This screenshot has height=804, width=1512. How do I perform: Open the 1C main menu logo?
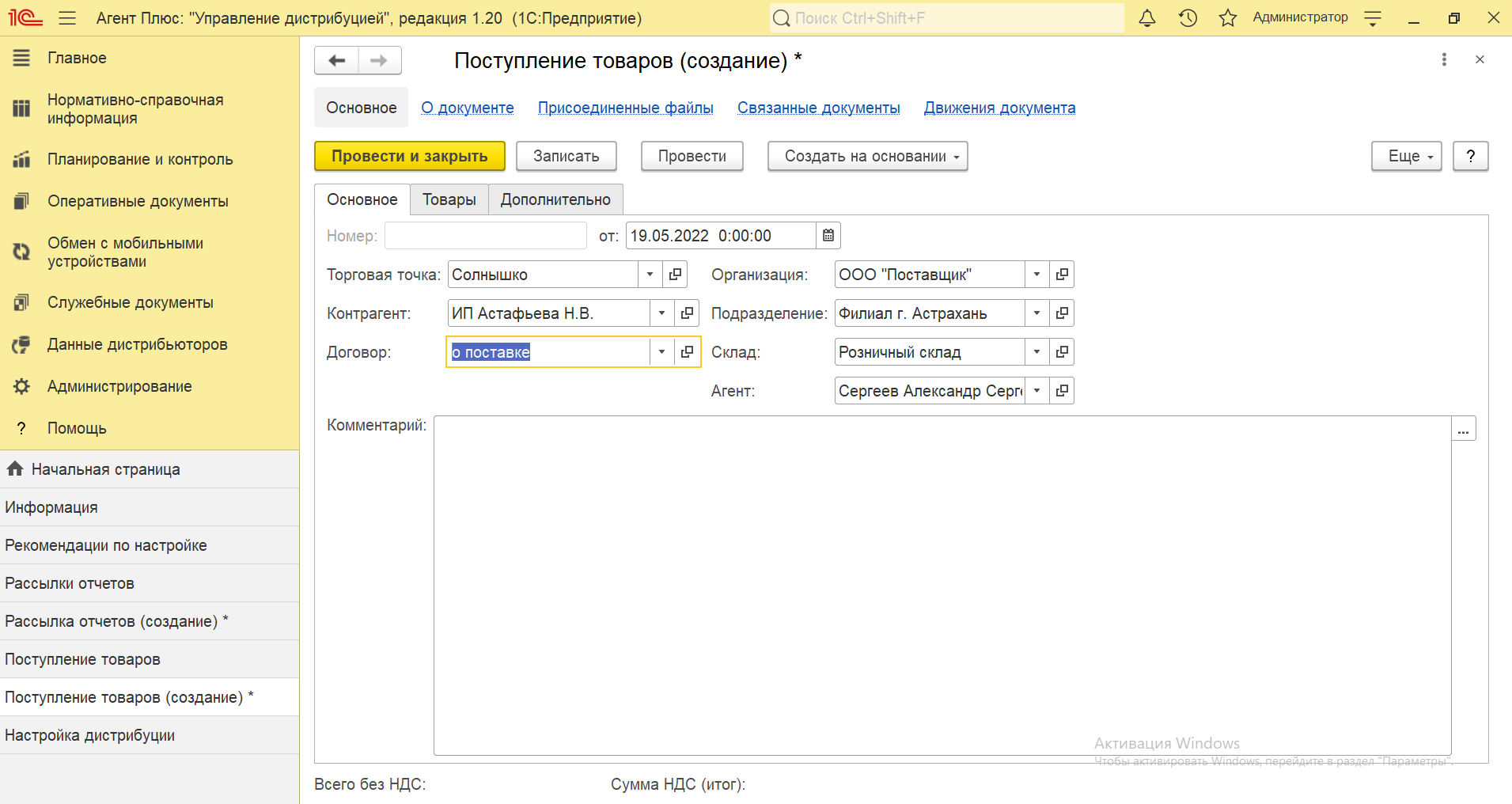[x=25, y=17]
